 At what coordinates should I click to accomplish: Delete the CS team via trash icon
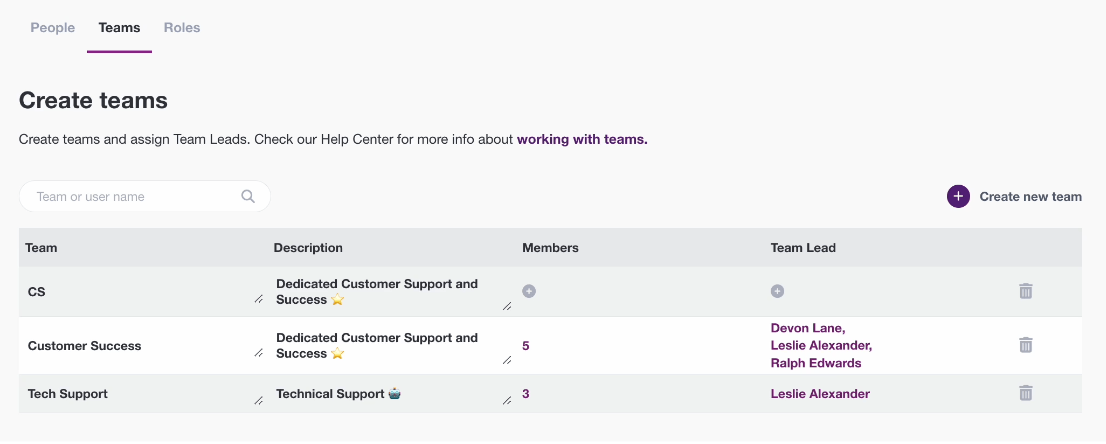pos(1025,291)
